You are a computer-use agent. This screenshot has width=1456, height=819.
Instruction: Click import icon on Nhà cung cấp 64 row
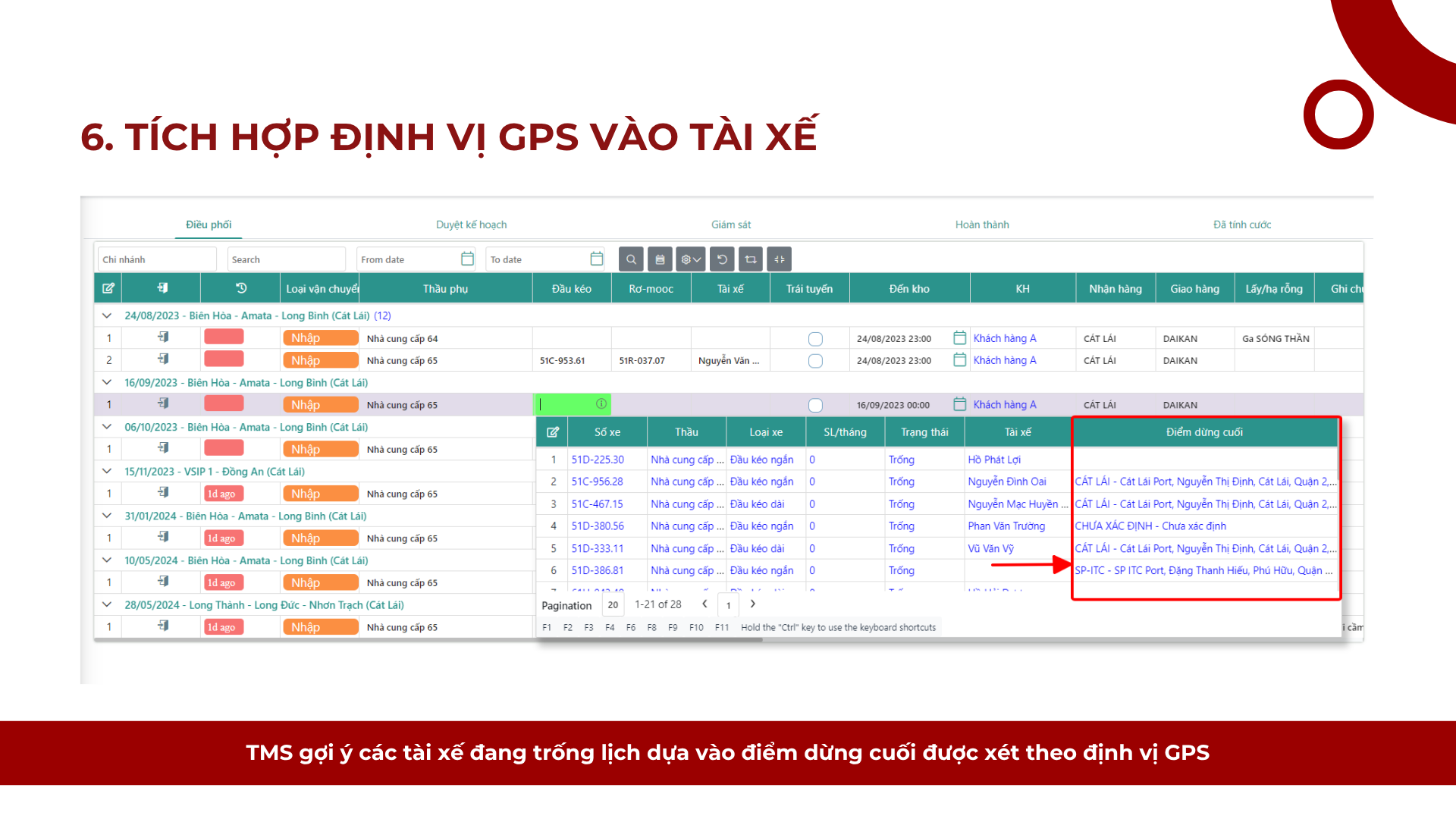click(x=163, y=337)
